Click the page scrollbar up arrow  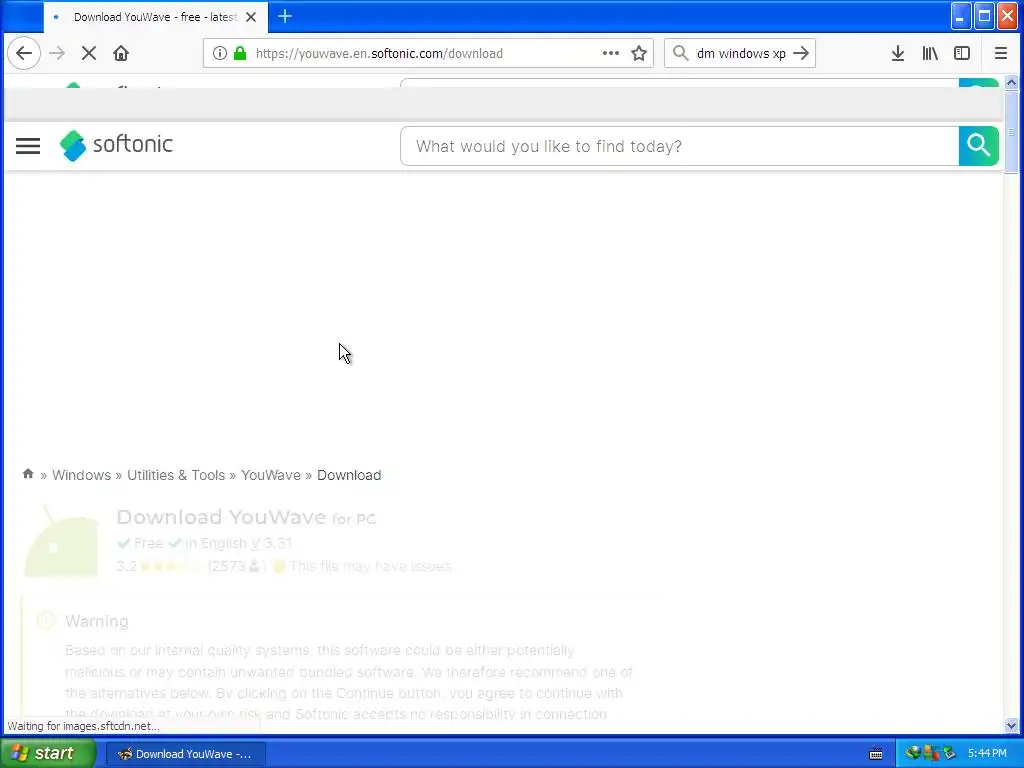(1011, 83)
